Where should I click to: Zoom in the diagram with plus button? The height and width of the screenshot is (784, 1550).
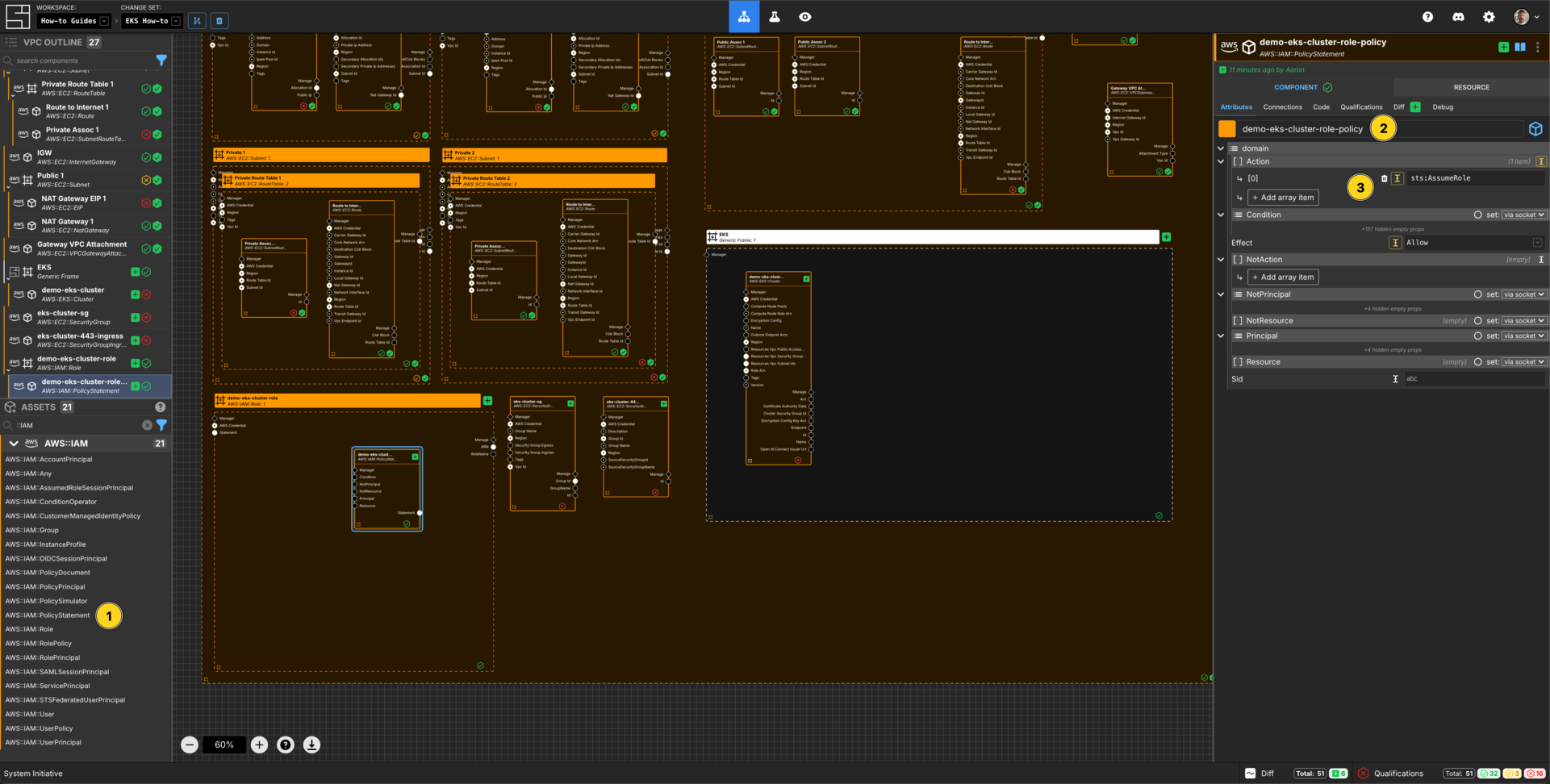click(x=259, y=744)
